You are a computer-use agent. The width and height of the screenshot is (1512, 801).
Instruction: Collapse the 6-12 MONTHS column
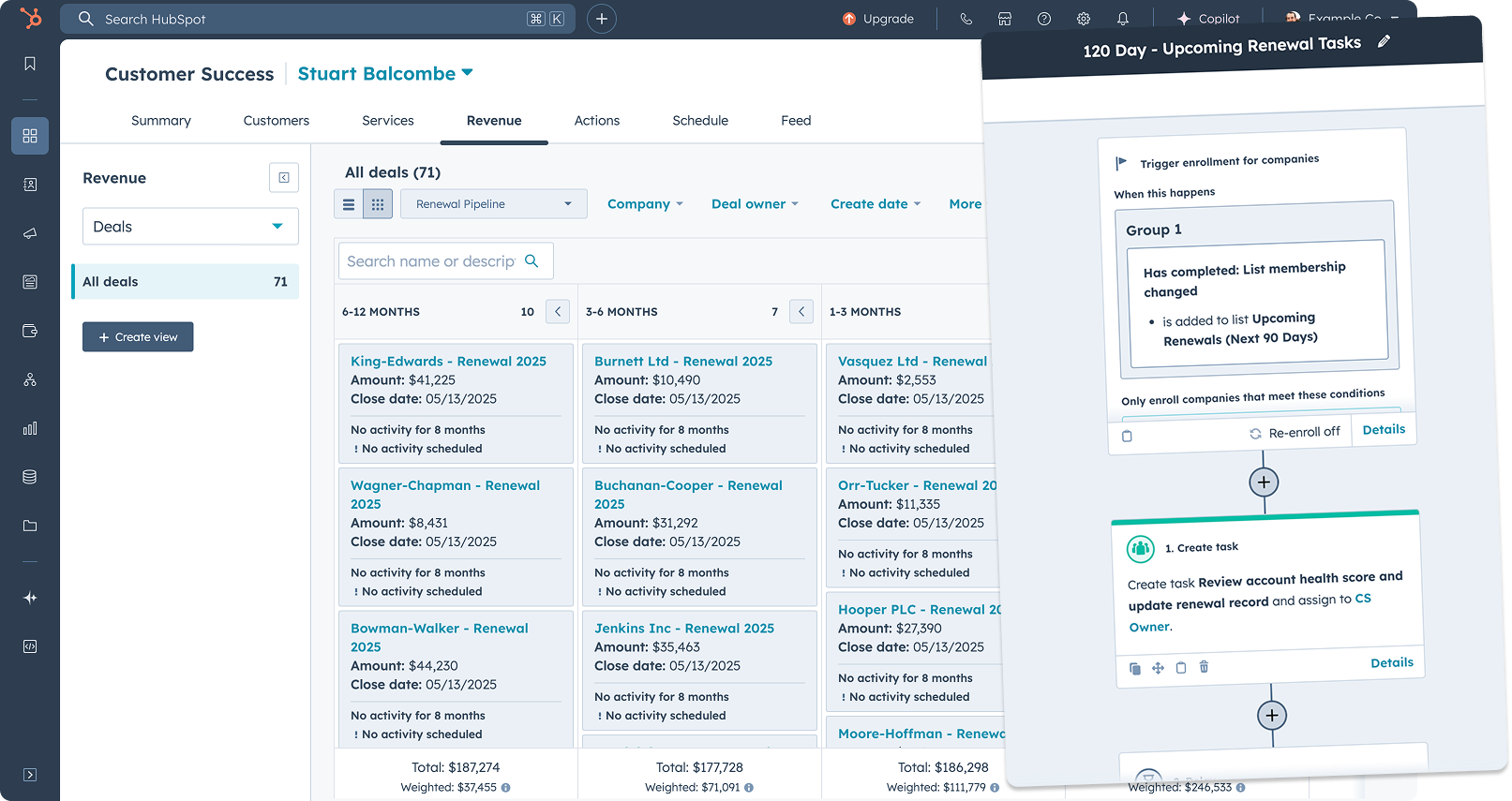558,312
